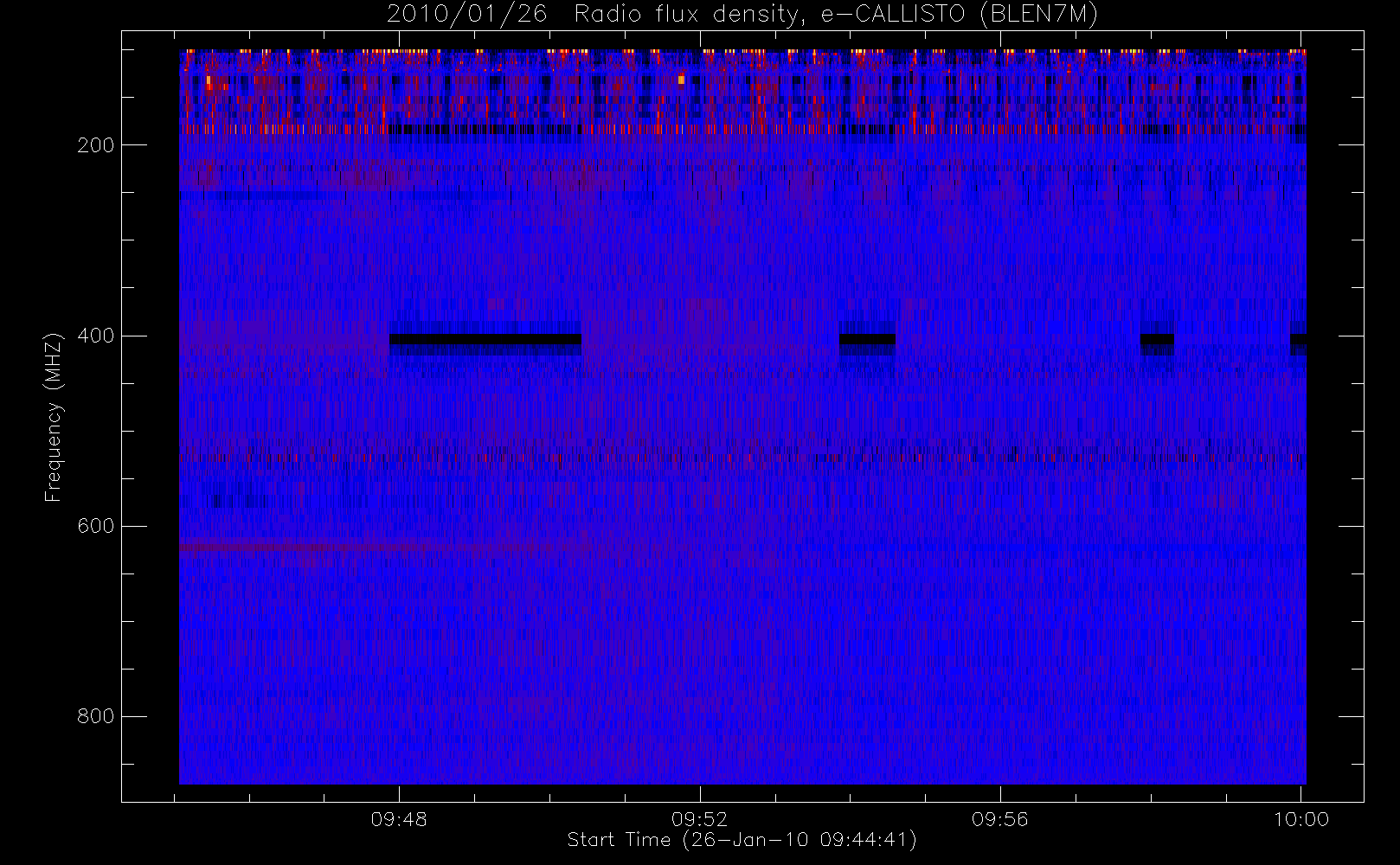Click the 'Start Time (26-Jan-10 09:44:41)' label
The image size is (1400, 865).
pyautogui.click(x=742, y=840)
